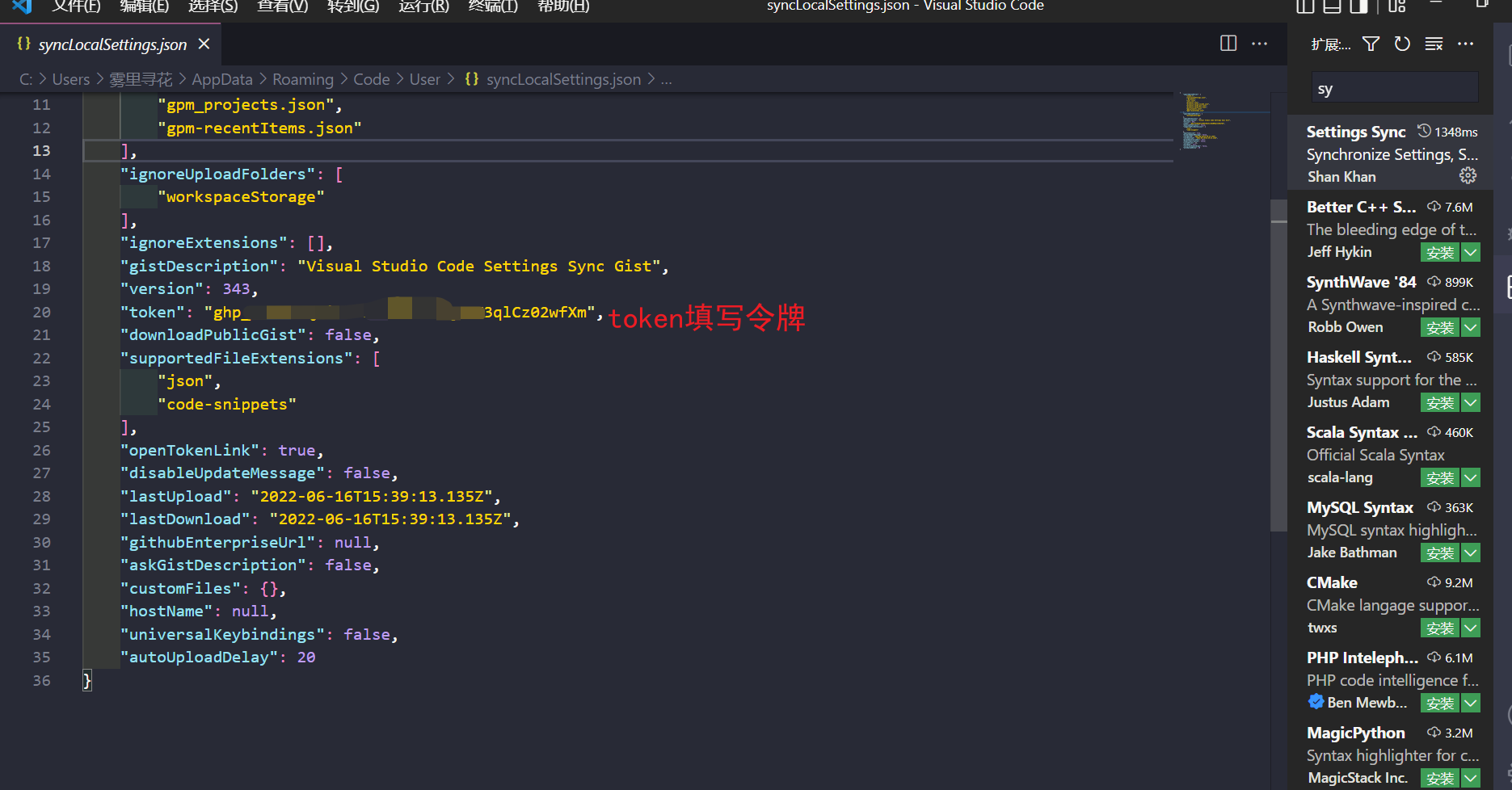Split the editor using the split icon
The height and width of the screenshot is (790, 1512).
(x=1228, y=44)
